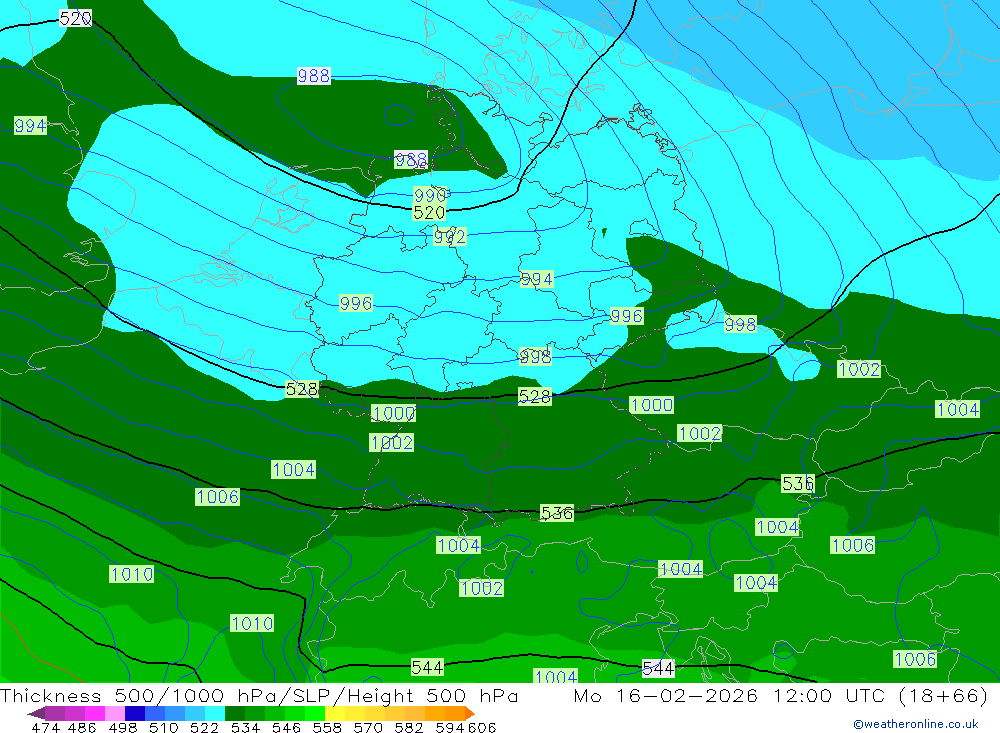1000x733 pixels.
Task: Click the 522 legend value
Action: (x=205, y=727)
